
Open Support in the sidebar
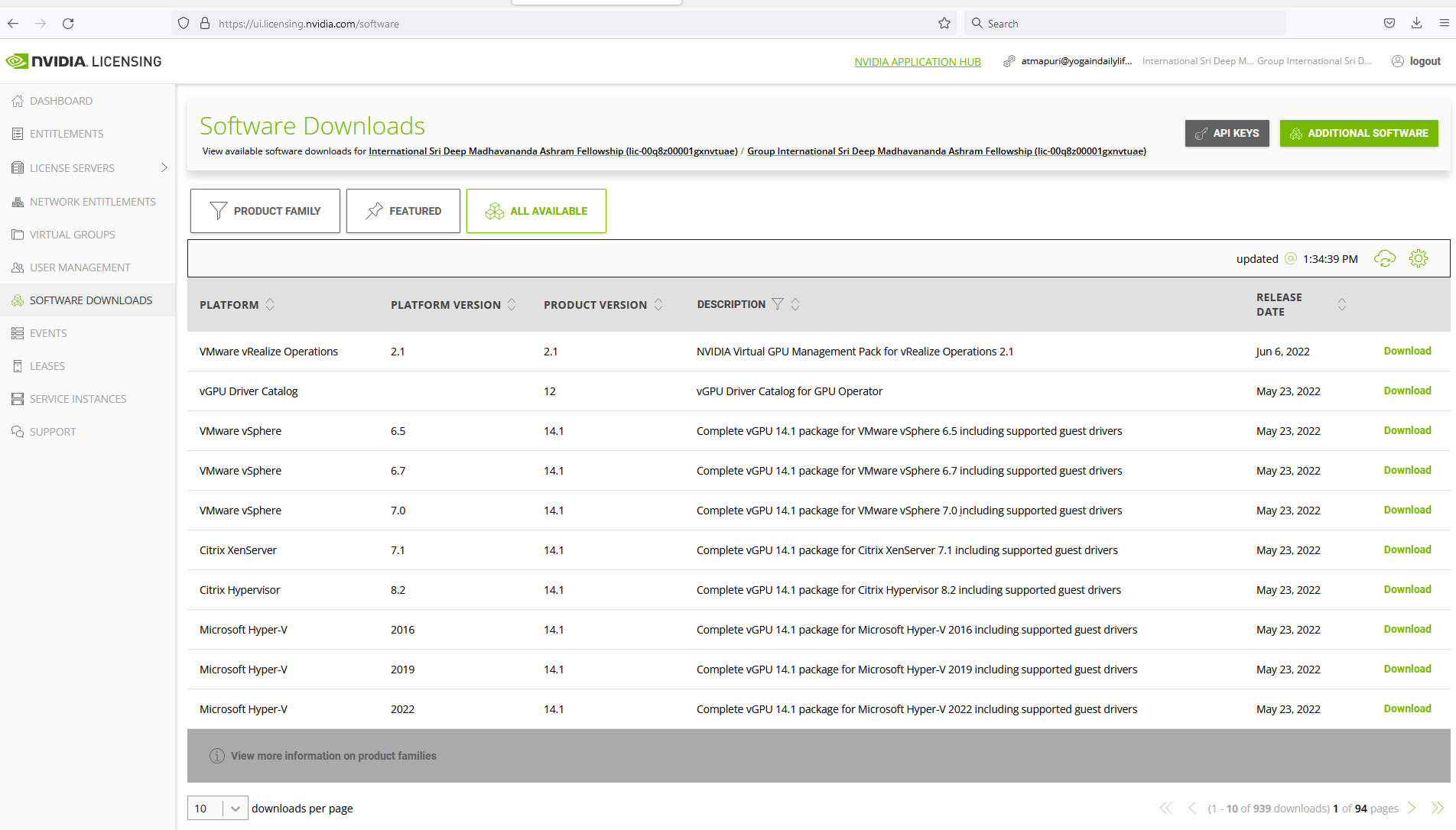click(53, 432)
